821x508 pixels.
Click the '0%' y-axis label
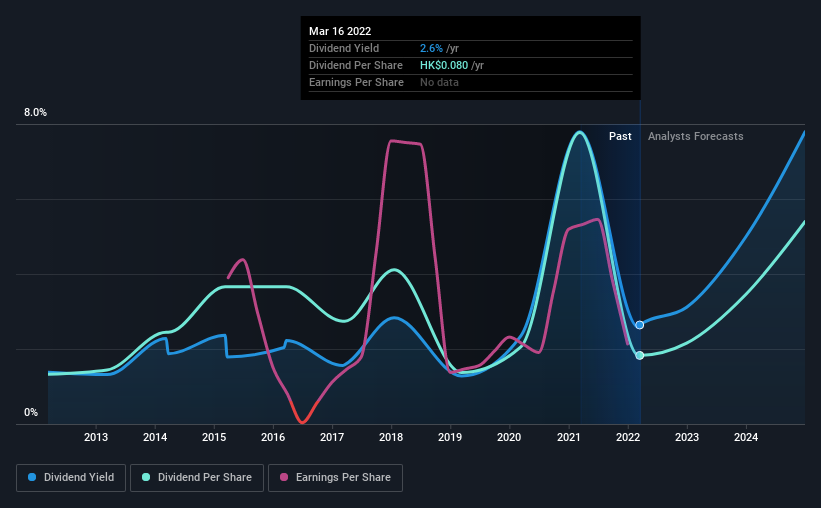[x=31, y=413]
